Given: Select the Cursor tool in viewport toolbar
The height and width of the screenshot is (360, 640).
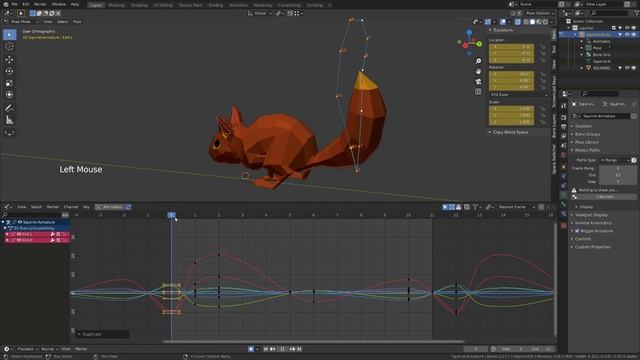Looking at the screenshot, I should pyautogui.click(x=9, y=47).
